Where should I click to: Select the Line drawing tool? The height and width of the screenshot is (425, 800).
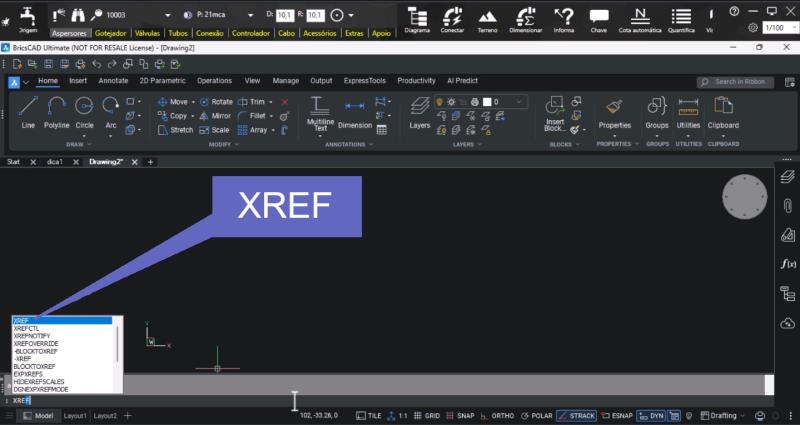pos(28,112)
